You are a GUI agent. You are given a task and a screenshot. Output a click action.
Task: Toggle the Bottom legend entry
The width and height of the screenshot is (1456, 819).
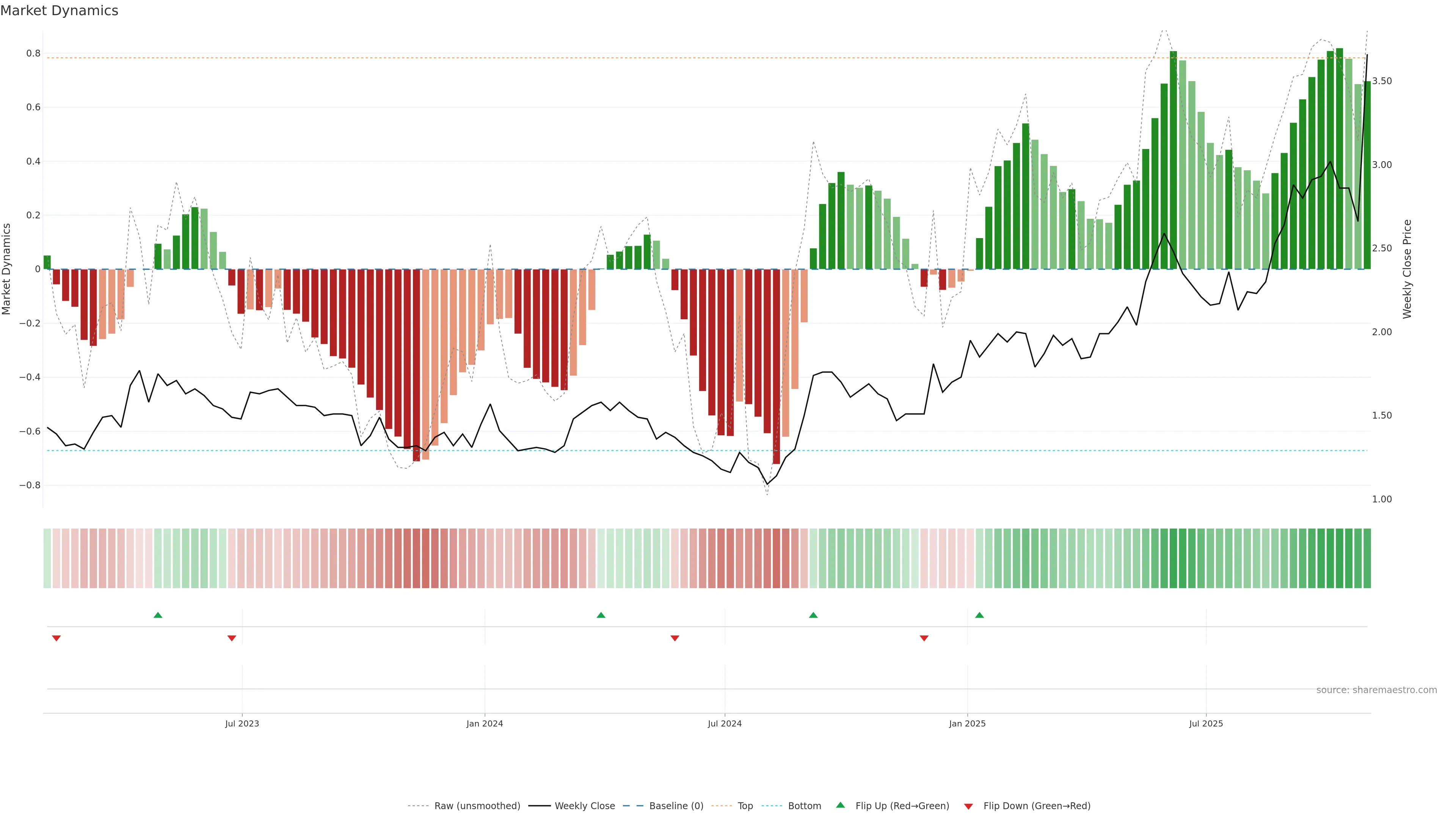(804, 806)
